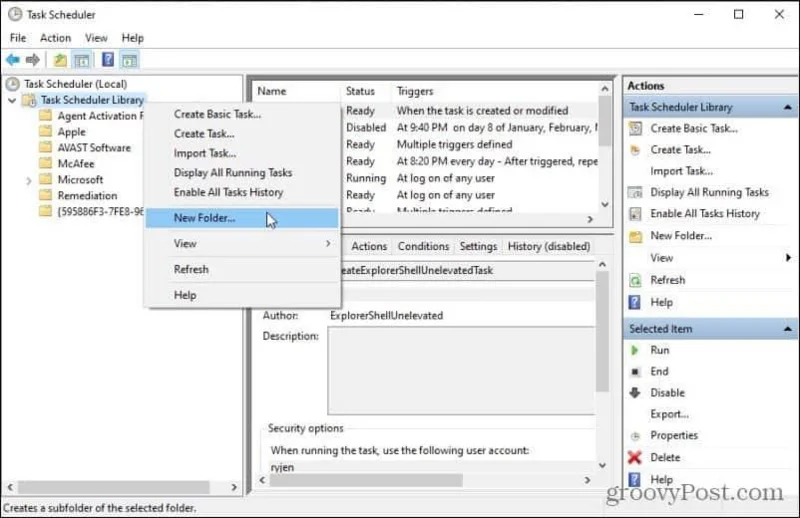
Task: Open the Help menu in menu bar
Action: [133, 38]
